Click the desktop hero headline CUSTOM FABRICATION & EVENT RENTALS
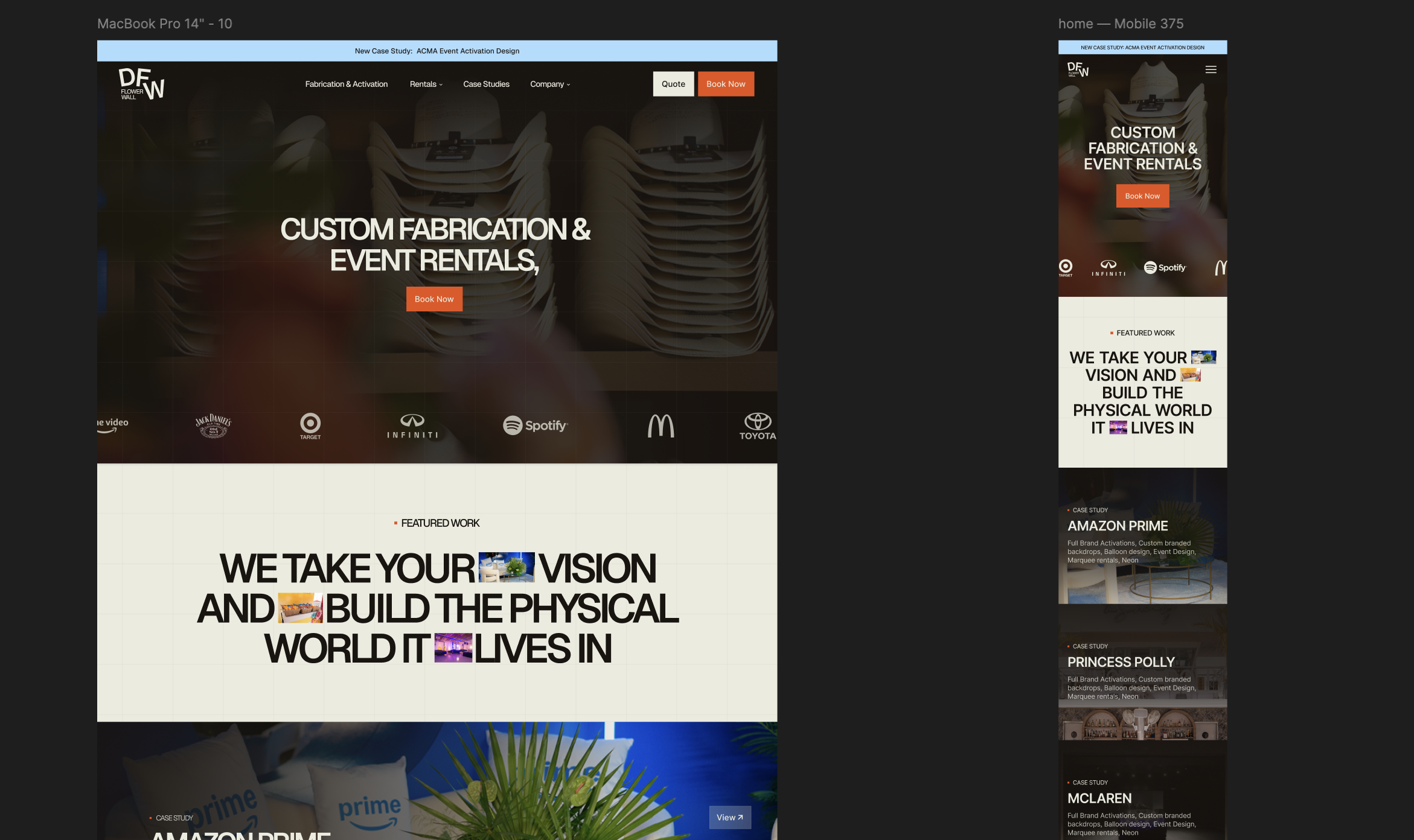1414x840 pixels. pos(435,245)
